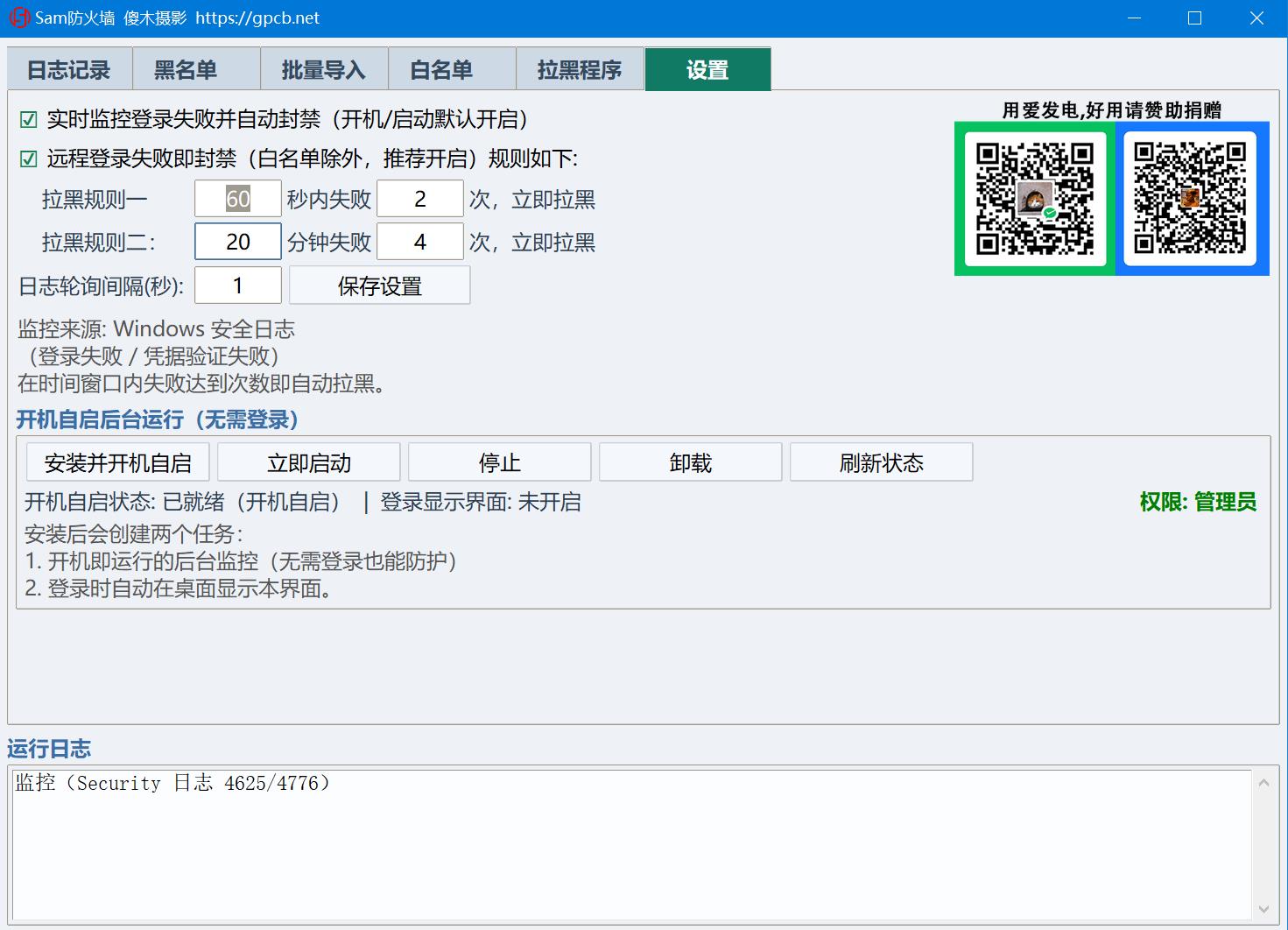Click the 登录显示界面: 未开启 text
Image resolution: width=1288 pixels, height=930 pixels.
pos(481,502)
